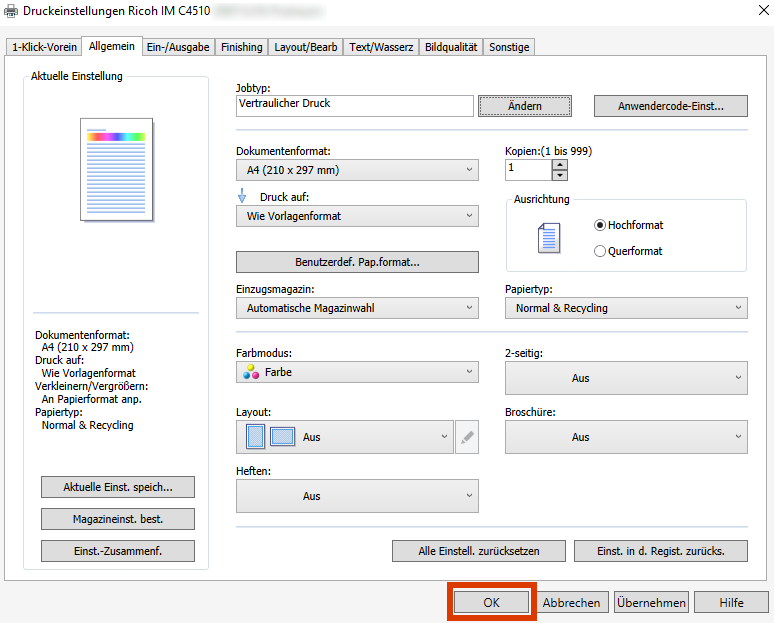Click Einst.-Zusammenf. button

(118, 551)
